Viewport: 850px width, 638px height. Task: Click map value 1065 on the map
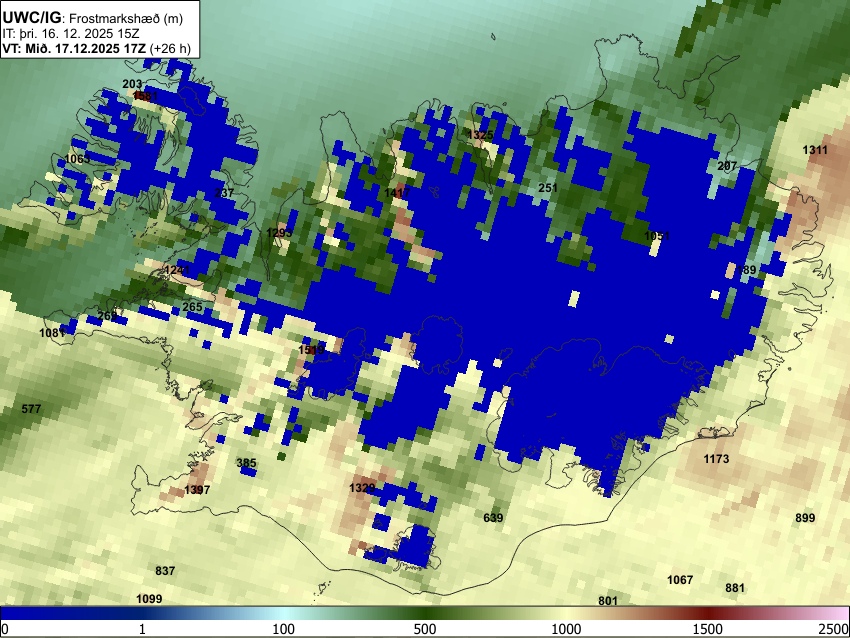[77, 159]
